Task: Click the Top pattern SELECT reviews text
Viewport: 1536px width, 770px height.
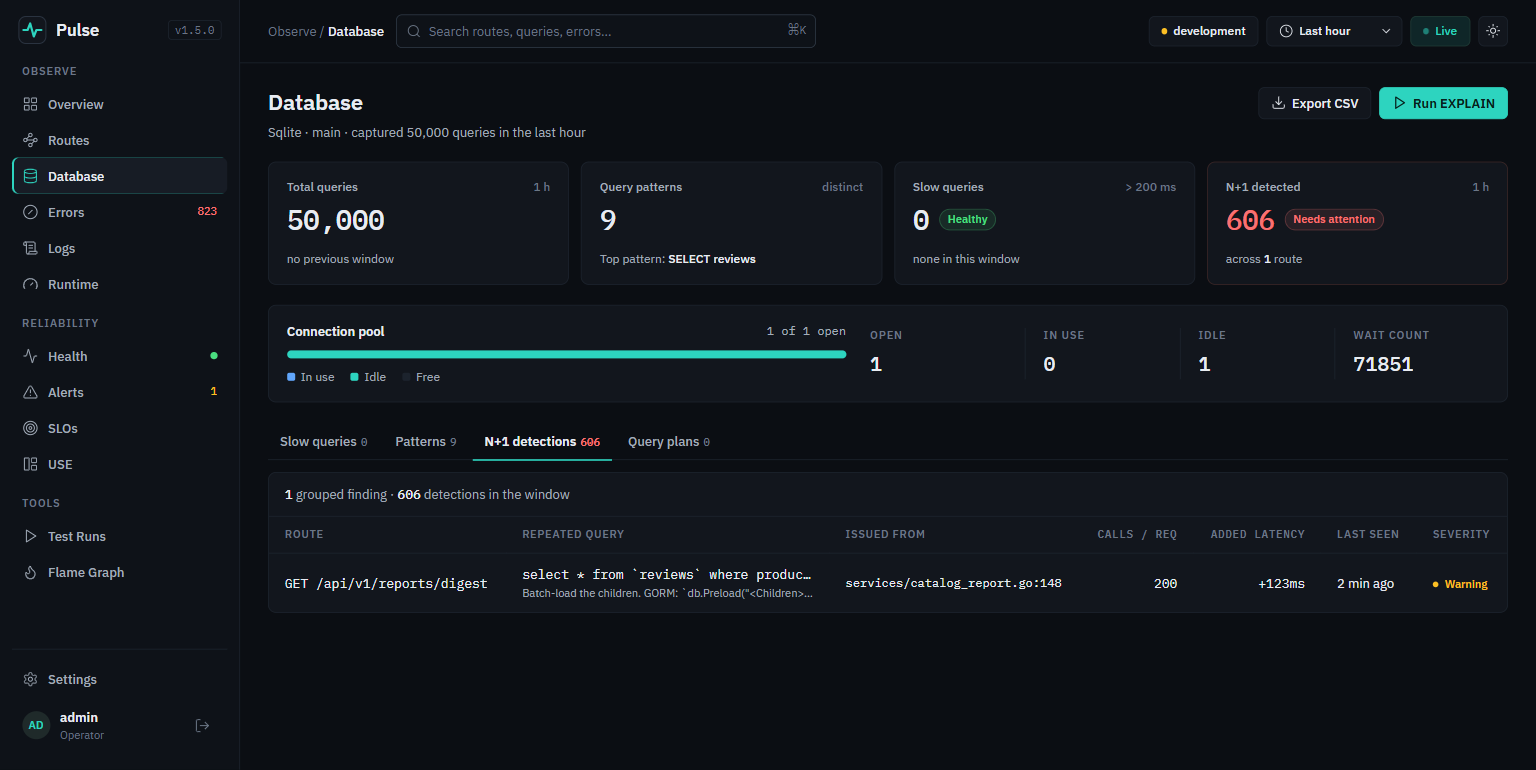Action: (678, 259)
